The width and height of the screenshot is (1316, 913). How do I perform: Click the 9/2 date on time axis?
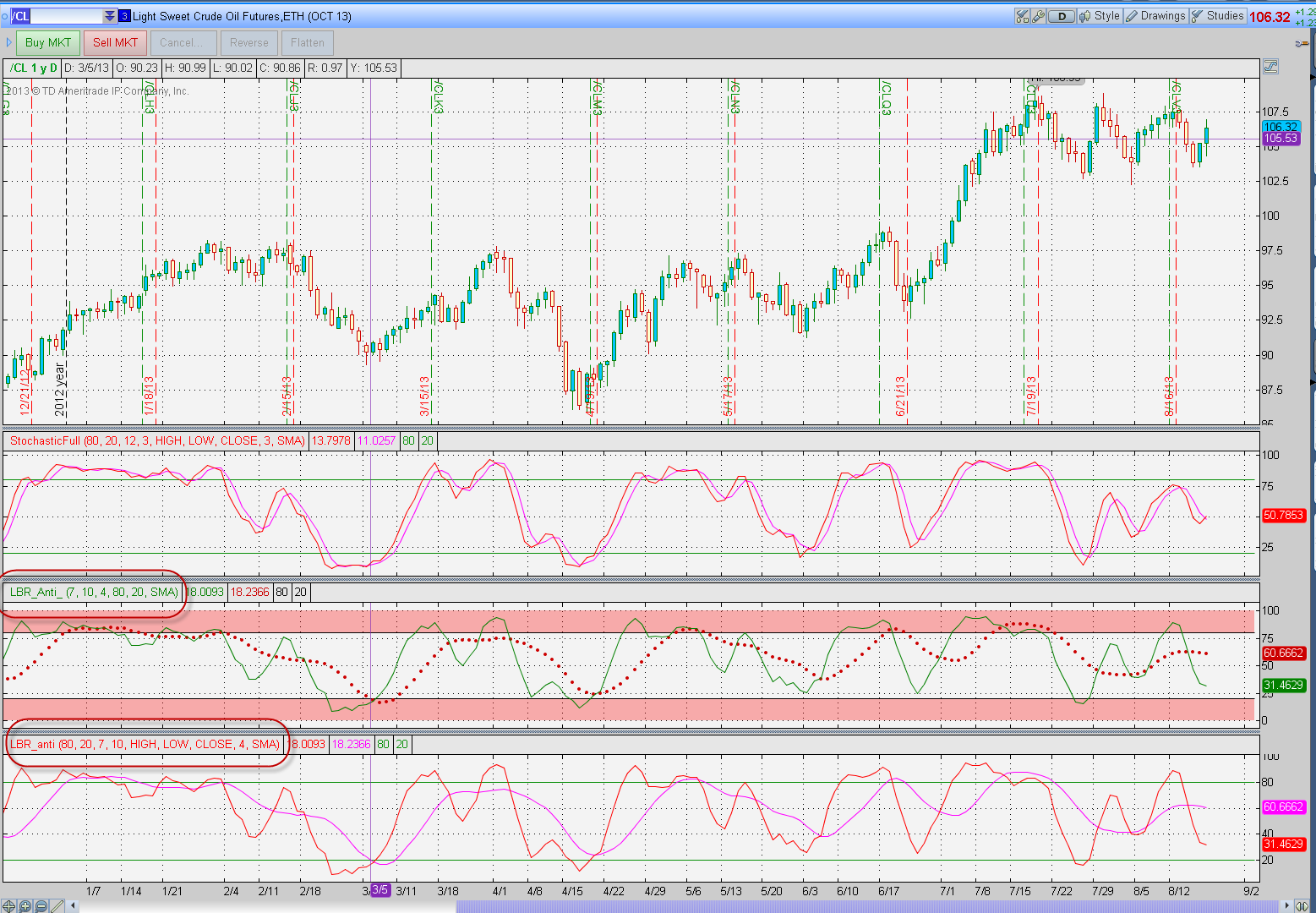tap(1251, 891)
